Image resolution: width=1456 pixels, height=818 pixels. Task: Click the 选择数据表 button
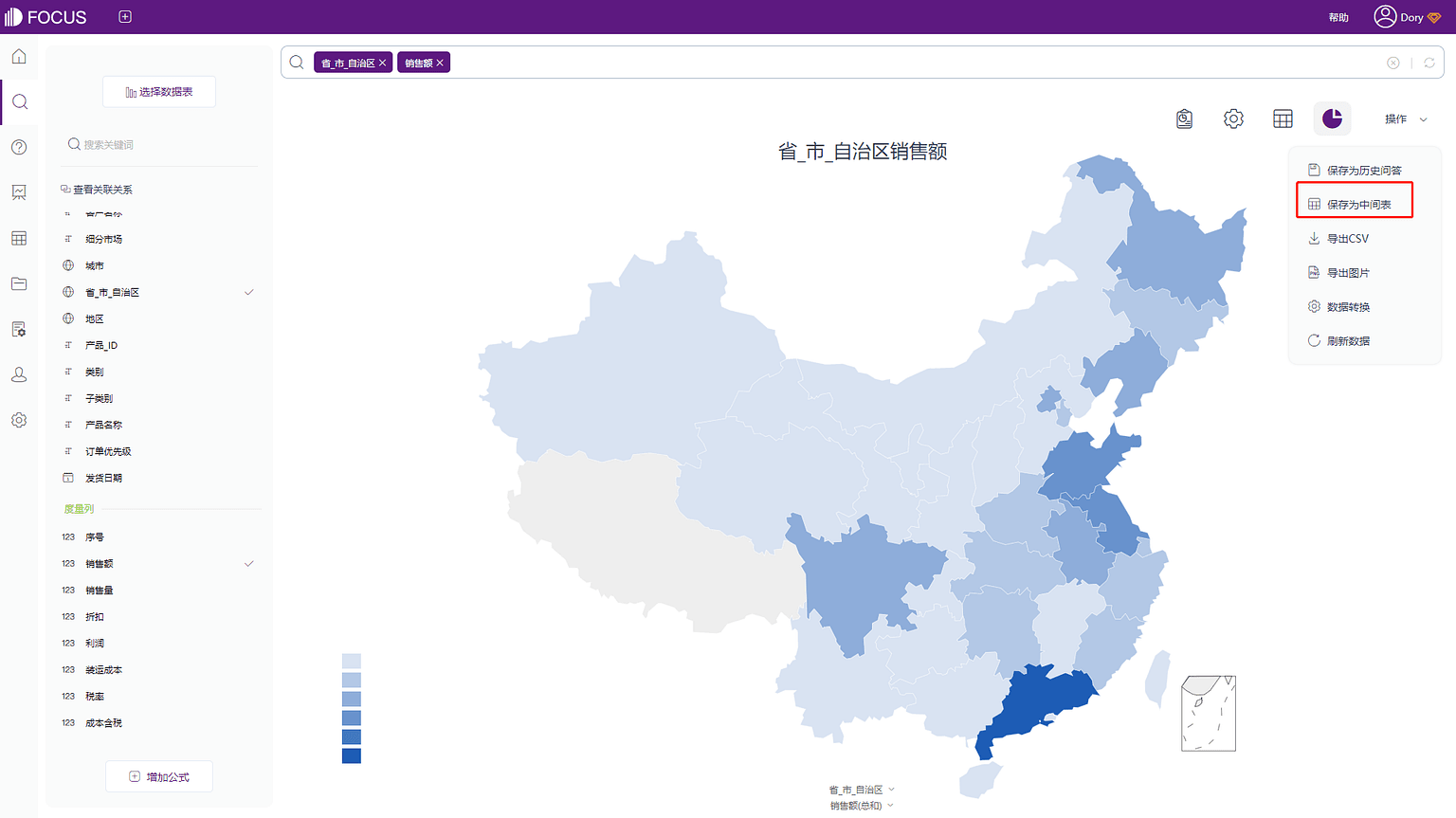tap(159, 92)
